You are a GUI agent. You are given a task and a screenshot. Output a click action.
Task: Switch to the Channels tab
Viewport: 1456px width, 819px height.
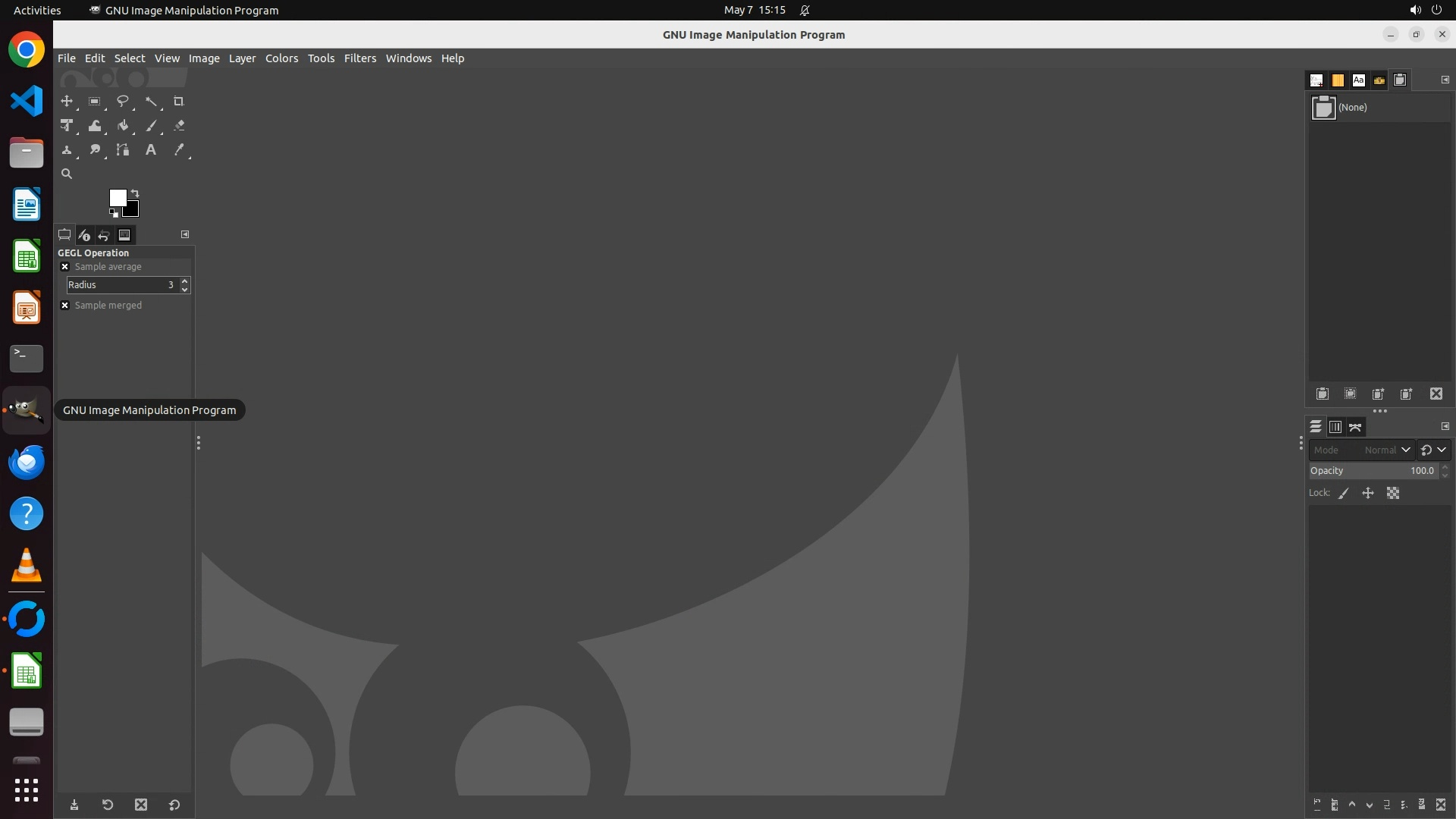coord(1335,428)
